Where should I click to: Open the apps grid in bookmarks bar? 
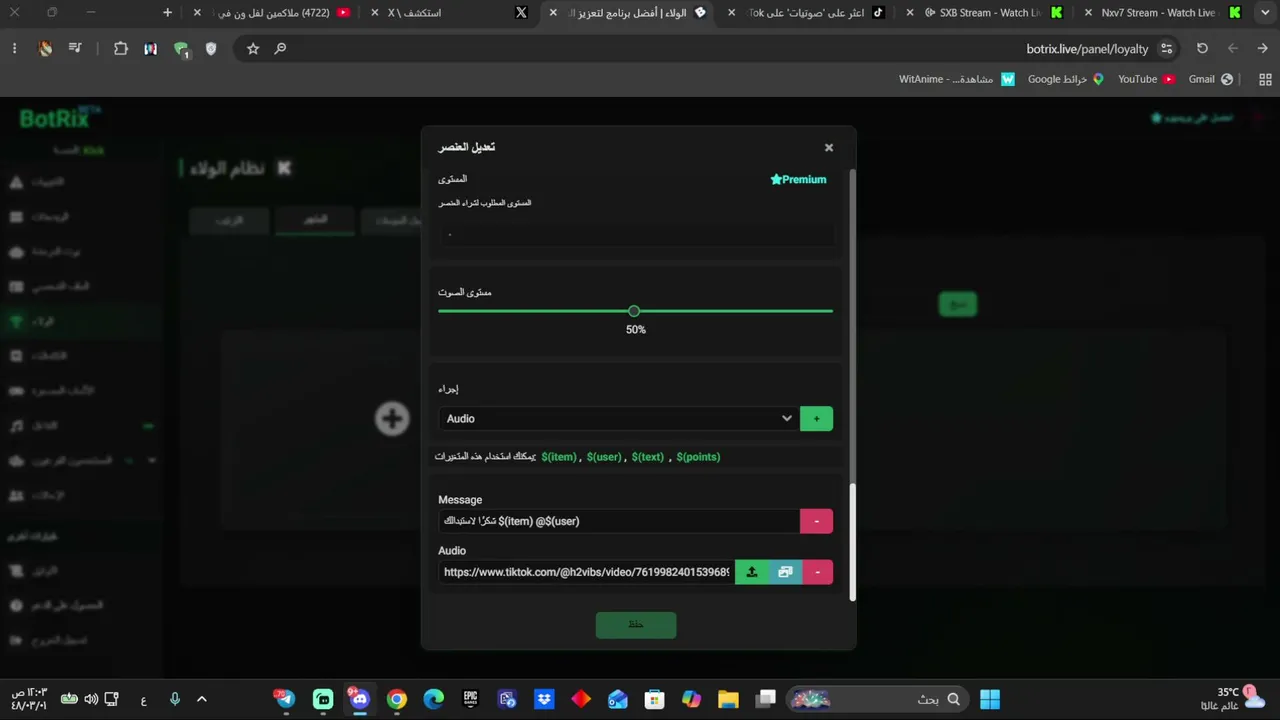point(1265,79)
